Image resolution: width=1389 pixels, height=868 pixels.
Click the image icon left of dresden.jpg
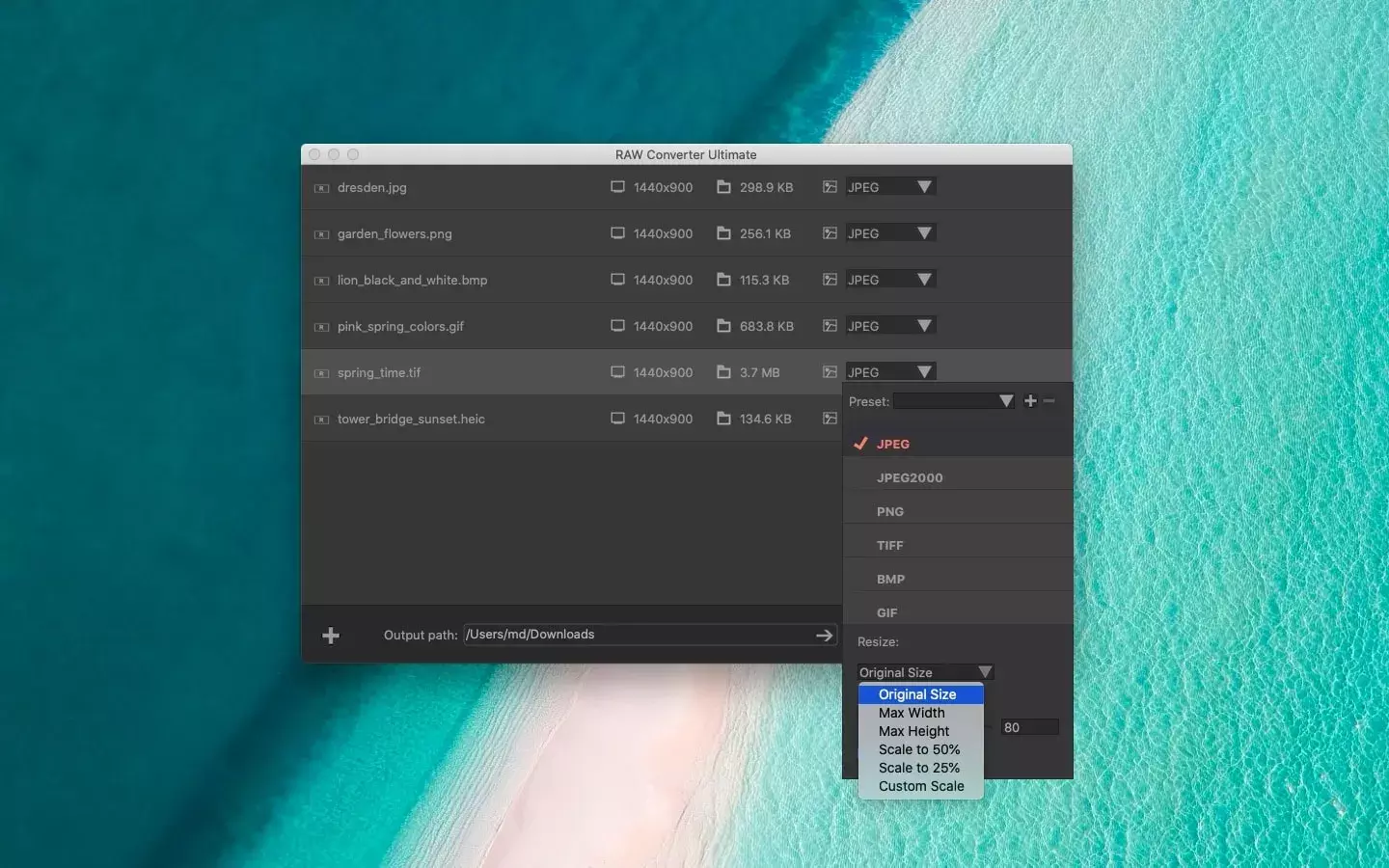321,188
